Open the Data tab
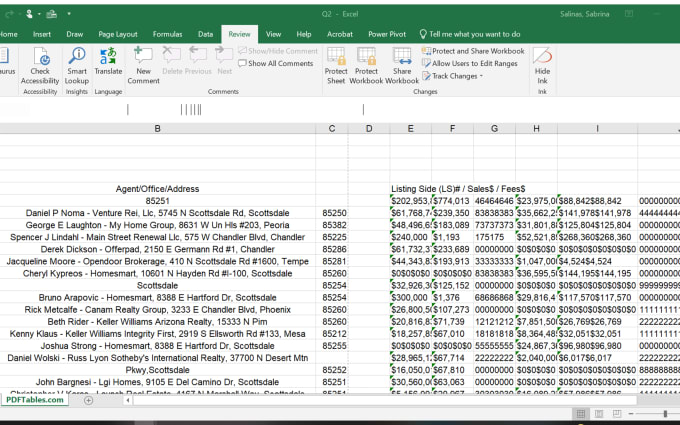 tap(206, 34)
